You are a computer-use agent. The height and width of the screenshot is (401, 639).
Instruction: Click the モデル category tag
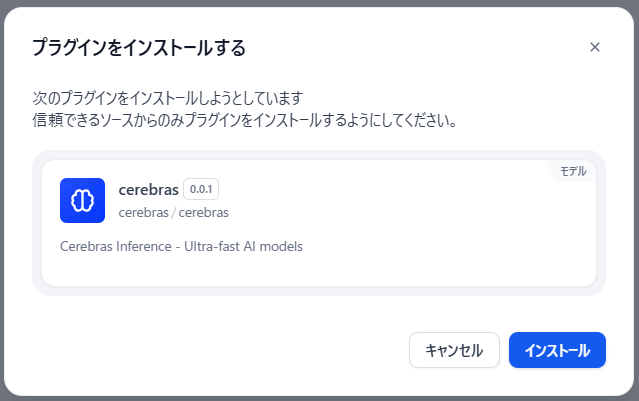coord(572,171)
